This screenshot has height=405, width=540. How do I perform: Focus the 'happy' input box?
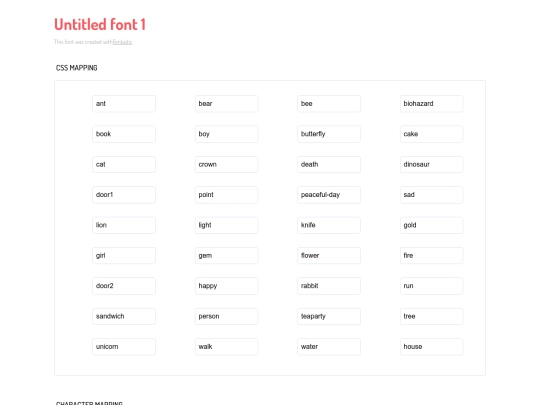coord(227,286)
